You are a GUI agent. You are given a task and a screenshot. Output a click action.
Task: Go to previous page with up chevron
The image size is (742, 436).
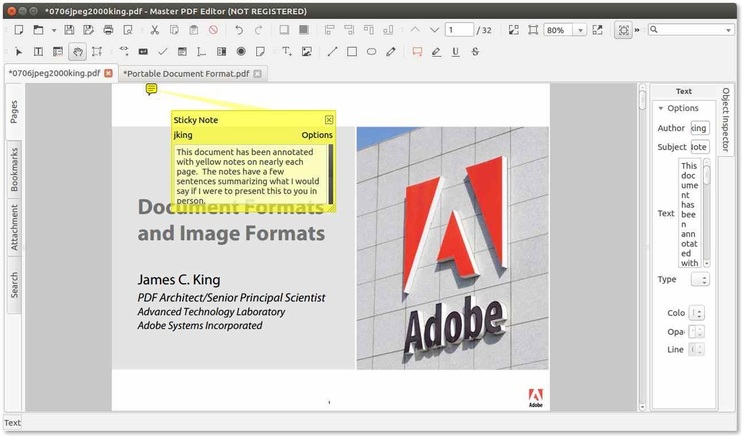[x=415, y=30]
